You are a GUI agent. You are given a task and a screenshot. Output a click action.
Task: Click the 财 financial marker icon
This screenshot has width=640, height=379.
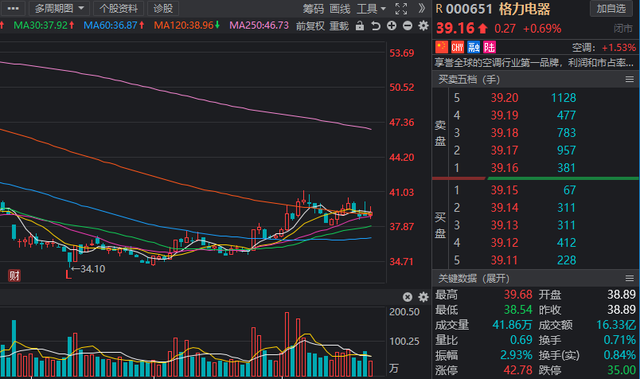(14, 276)
